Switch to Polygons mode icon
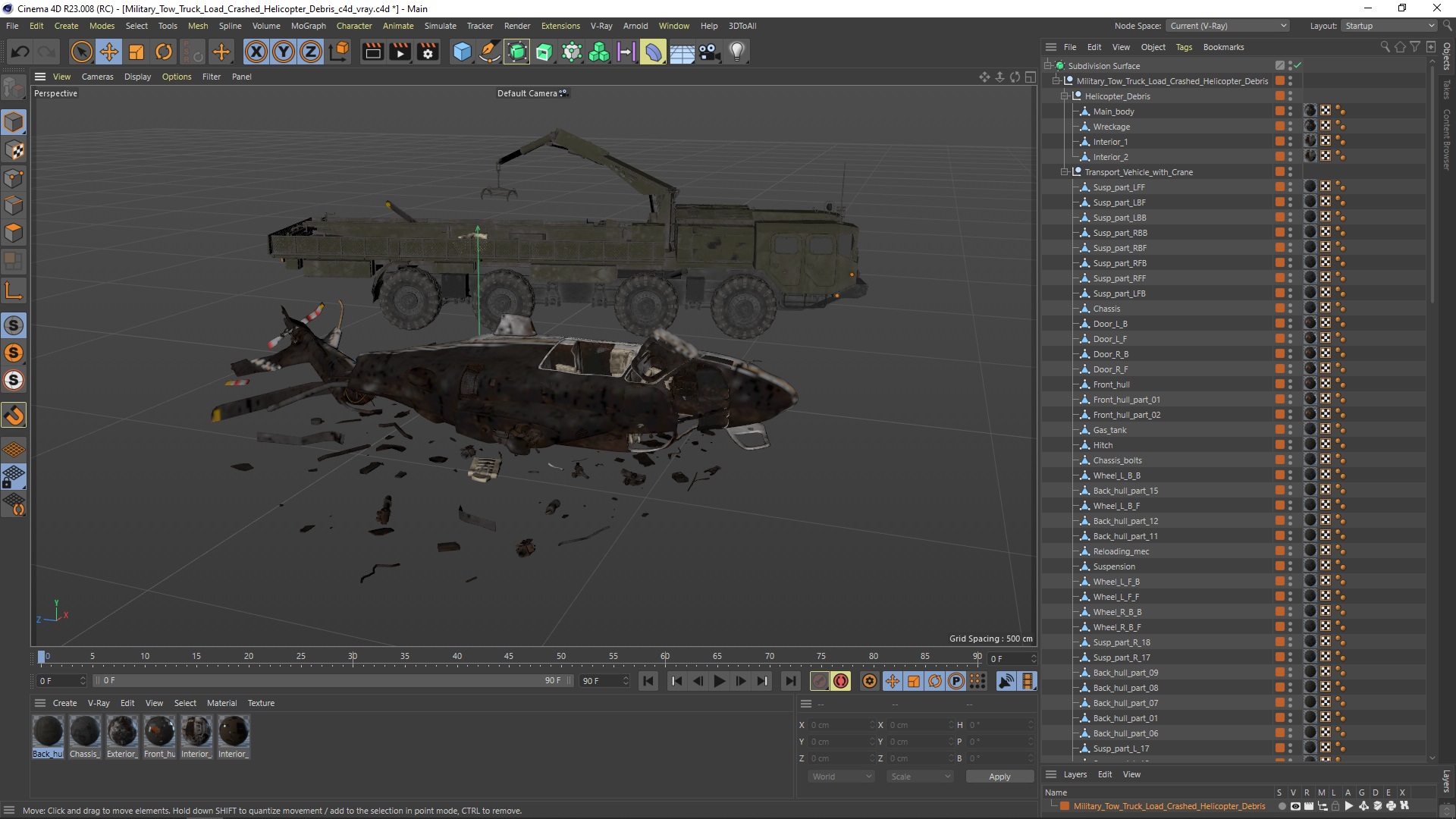The image size is (1456, 819). pyautogui.click(x=14, y=232)
